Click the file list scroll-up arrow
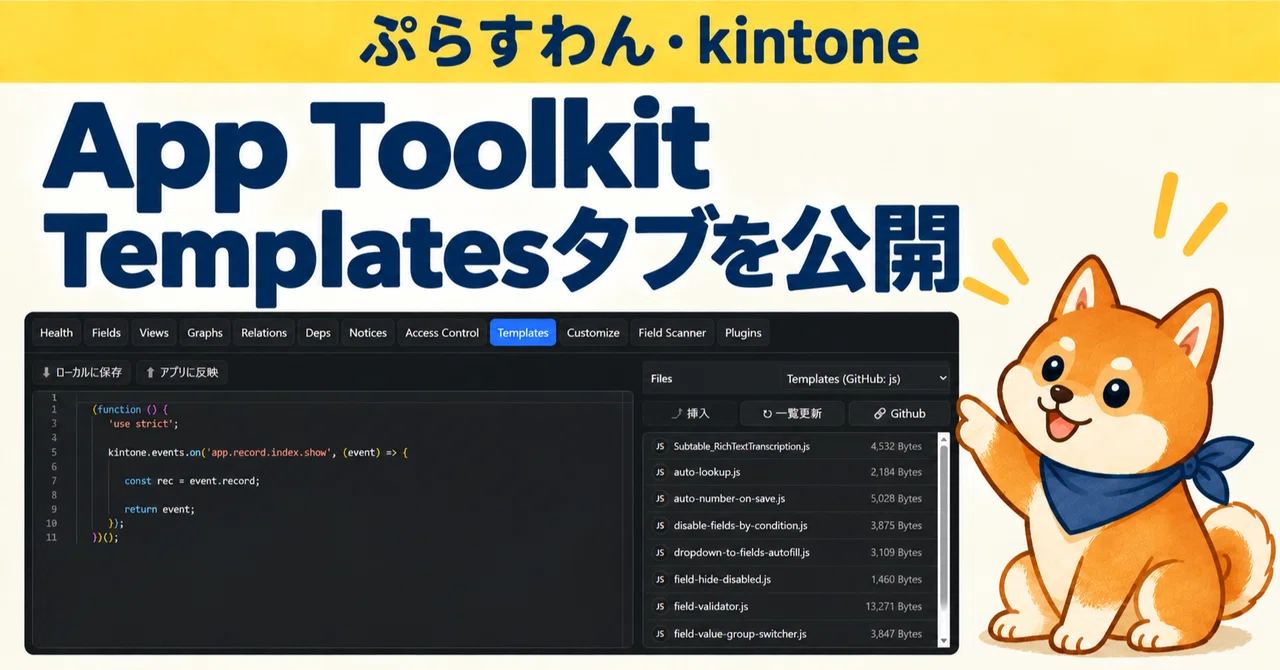This screenshot has width=1280, height=670. click(944, 438)
